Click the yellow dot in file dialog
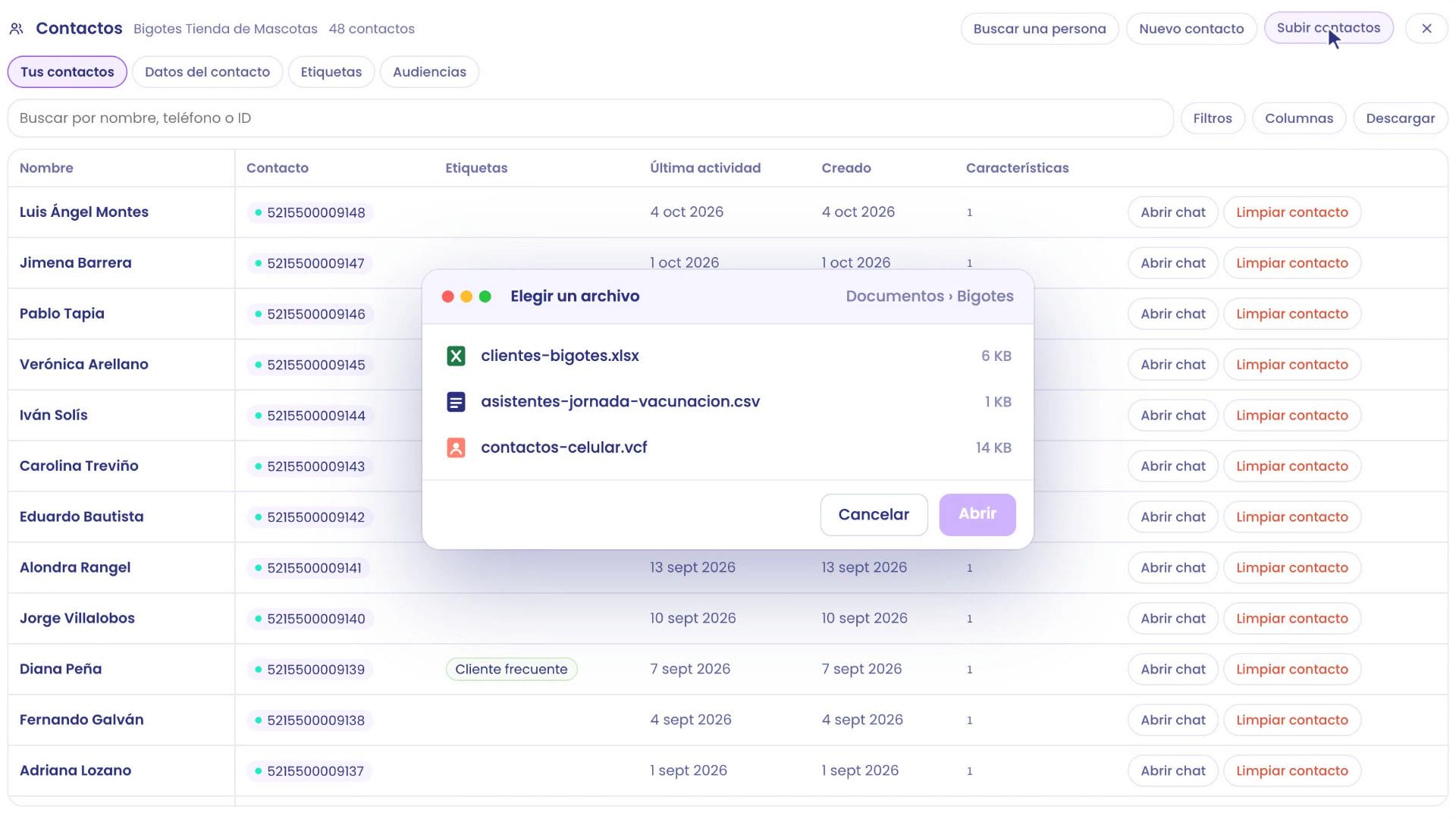Viewport: 1456px width, 819px height. click(x=466, y=297)
